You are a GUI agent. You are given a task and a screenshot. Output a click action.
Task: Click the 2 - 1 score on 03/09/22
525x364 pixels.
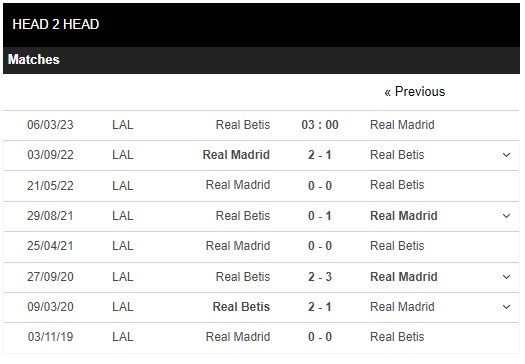(320, 155)
